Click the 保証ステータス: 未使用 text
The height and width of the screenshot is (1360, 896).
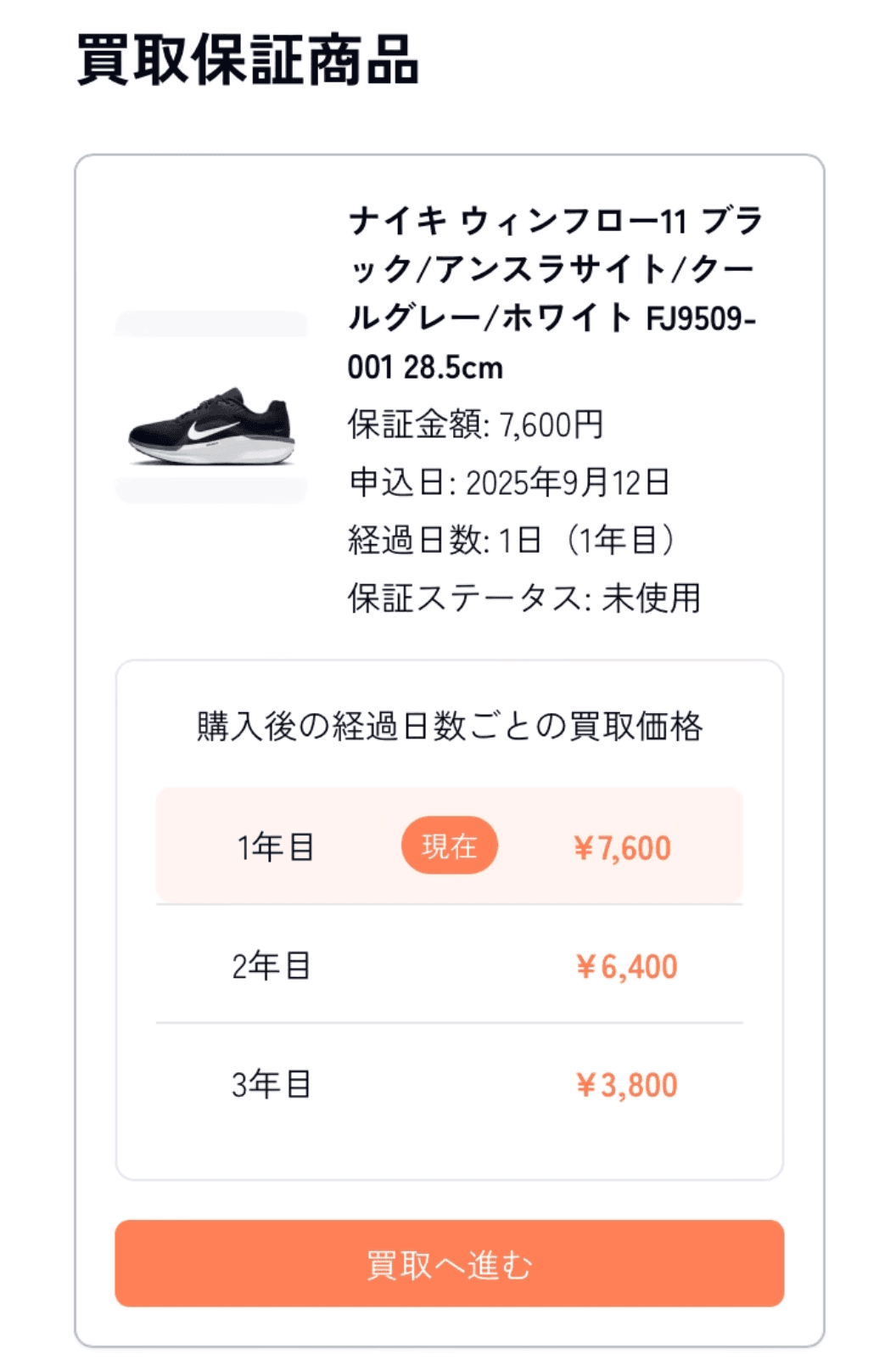point(524,598)
